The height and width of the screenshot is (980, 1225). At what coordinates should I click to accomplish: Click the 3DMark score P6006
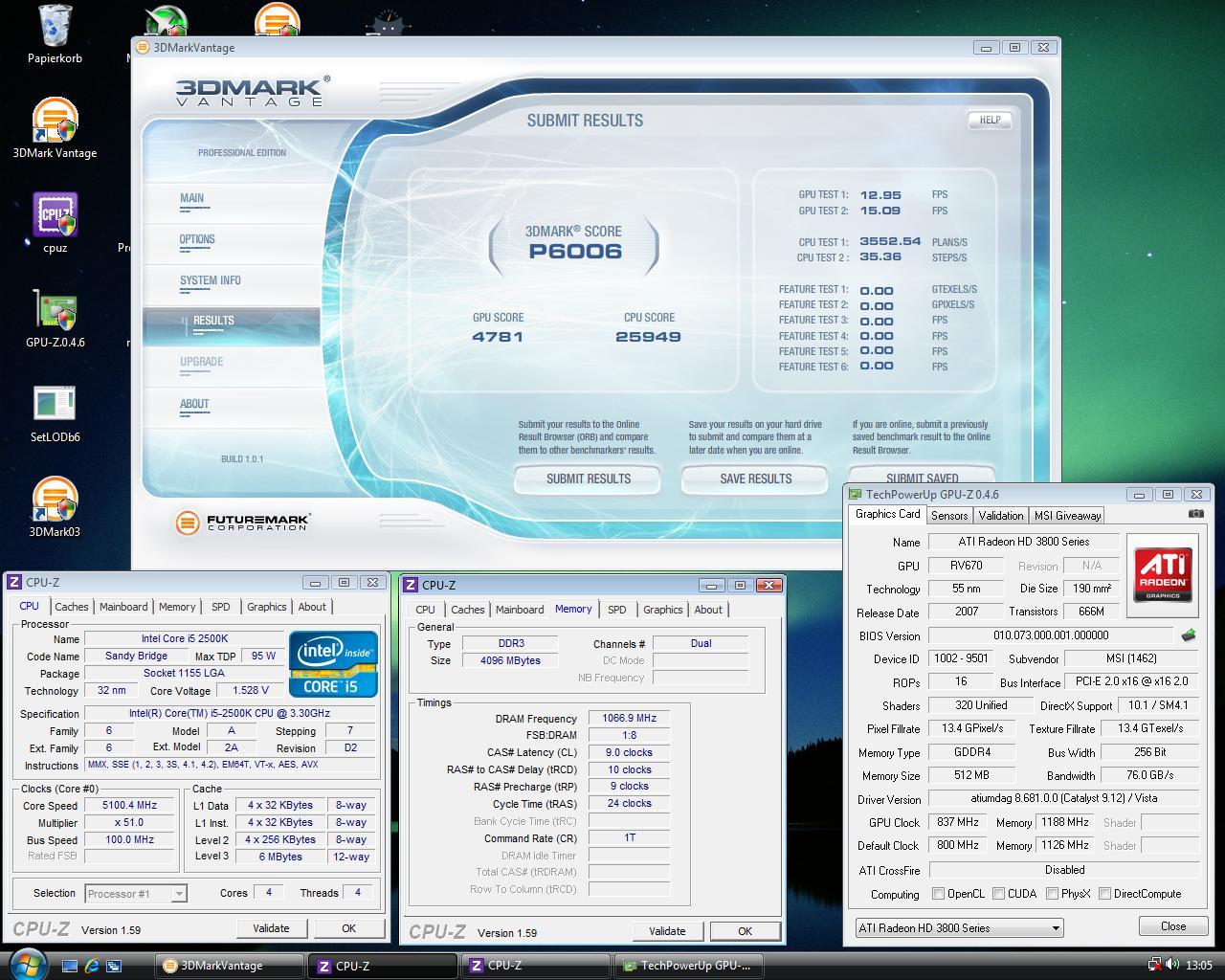(x=575, y=251)
